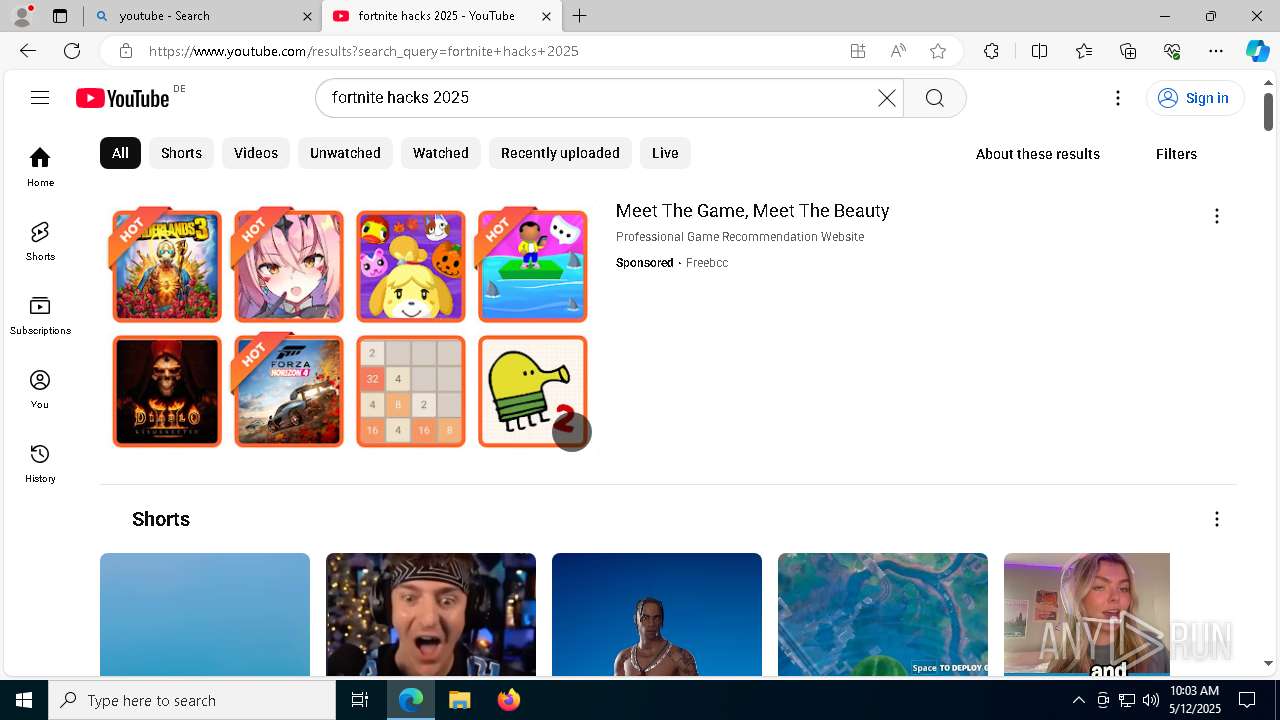
Task: Open the Doodle Jump 2 ad thumbnail
Action: [x=533, y=391]
